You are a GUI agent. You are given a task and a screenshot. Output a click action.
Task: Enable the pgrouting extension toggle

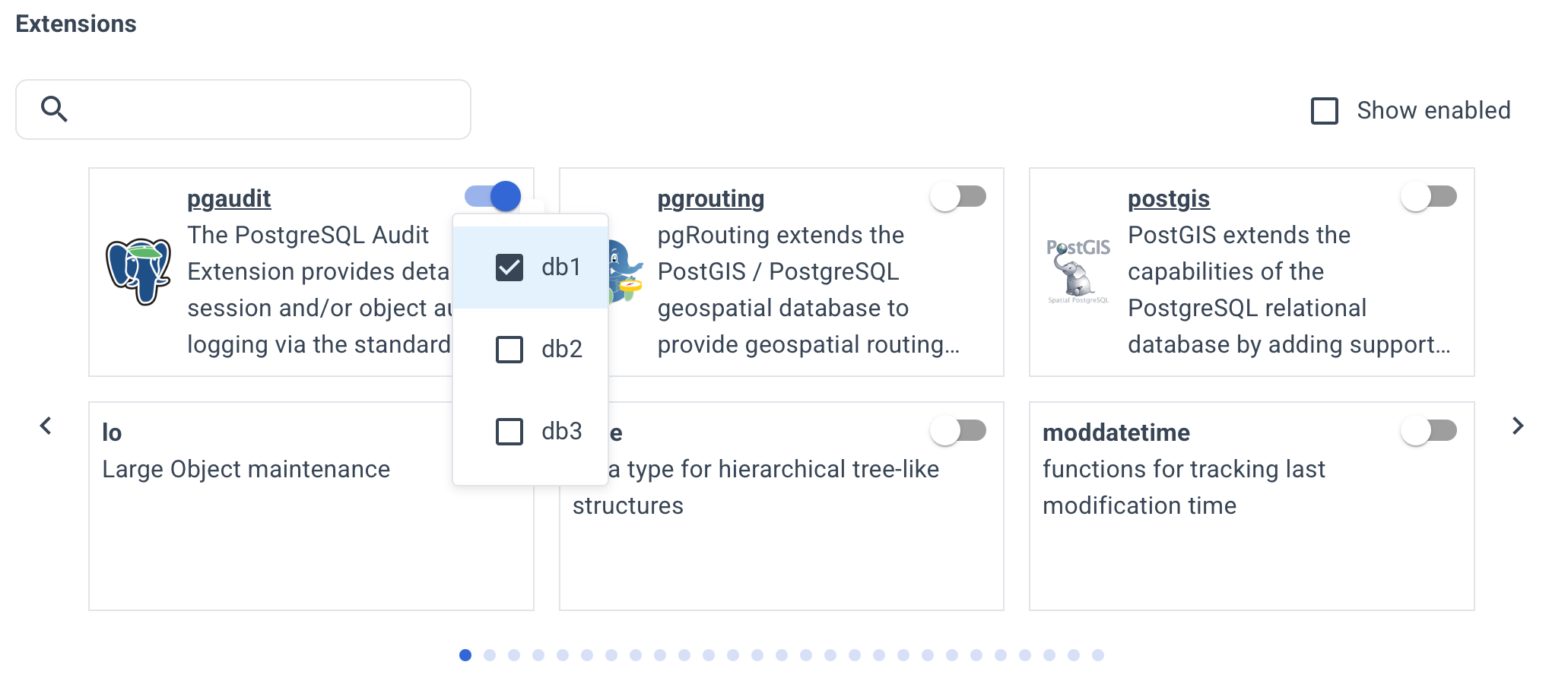[x=958, y=197]
